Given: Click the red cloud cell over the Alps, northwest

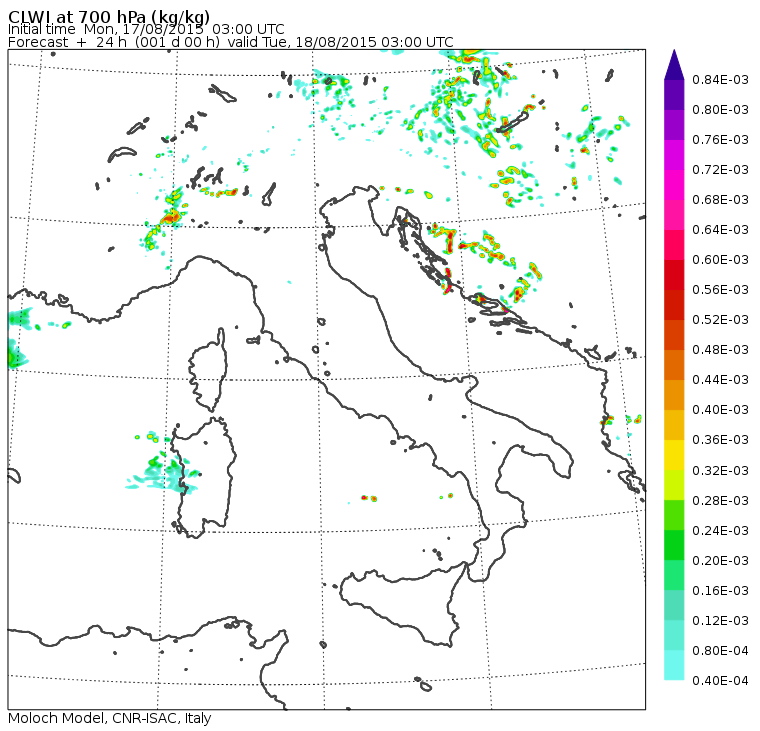Looking at the screenshot, I should (x=170, y=218).
